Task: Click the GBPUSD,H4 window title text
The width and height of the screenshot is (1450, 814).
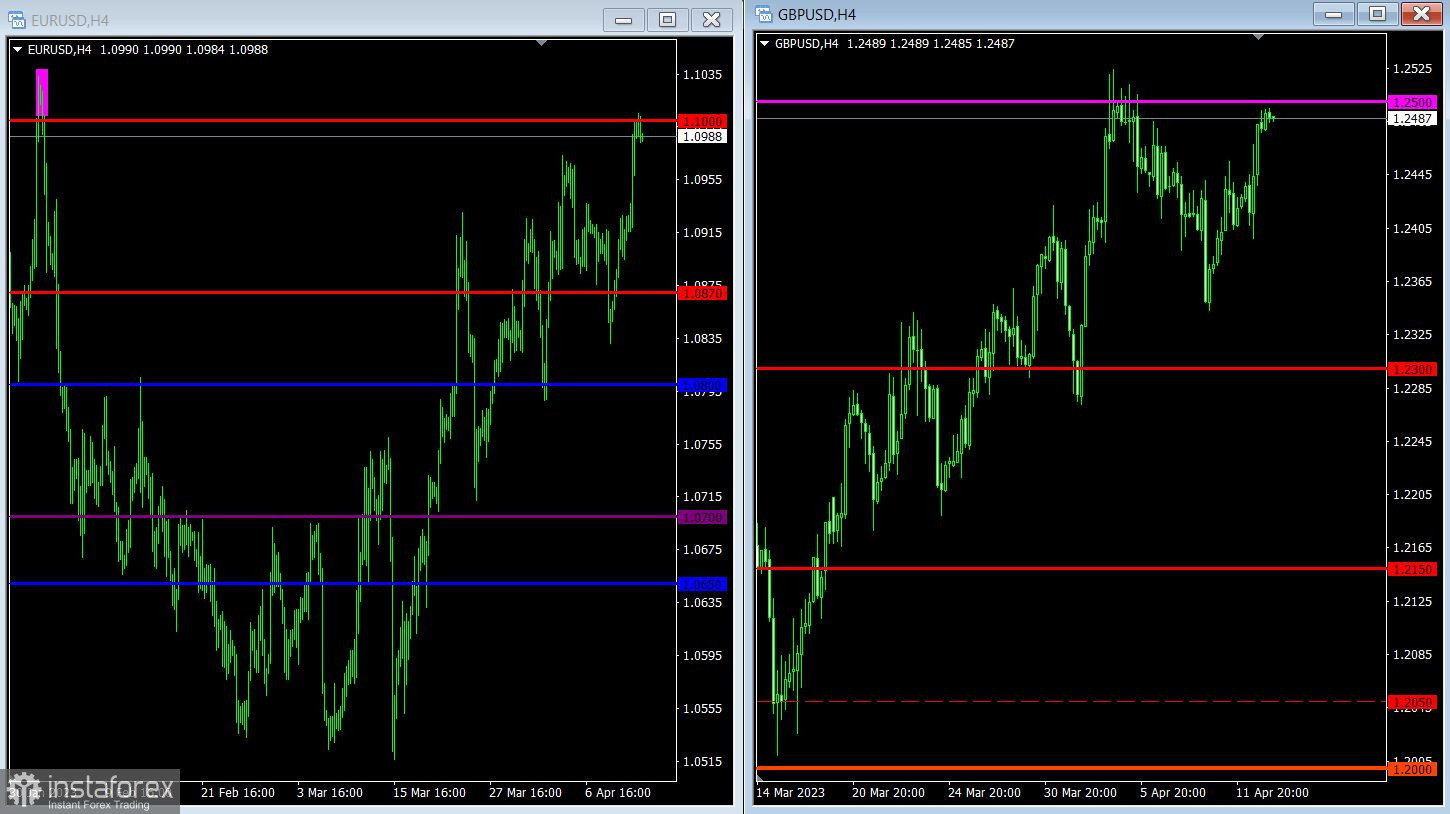Action: pyautogui.click(x=817, y=14)
